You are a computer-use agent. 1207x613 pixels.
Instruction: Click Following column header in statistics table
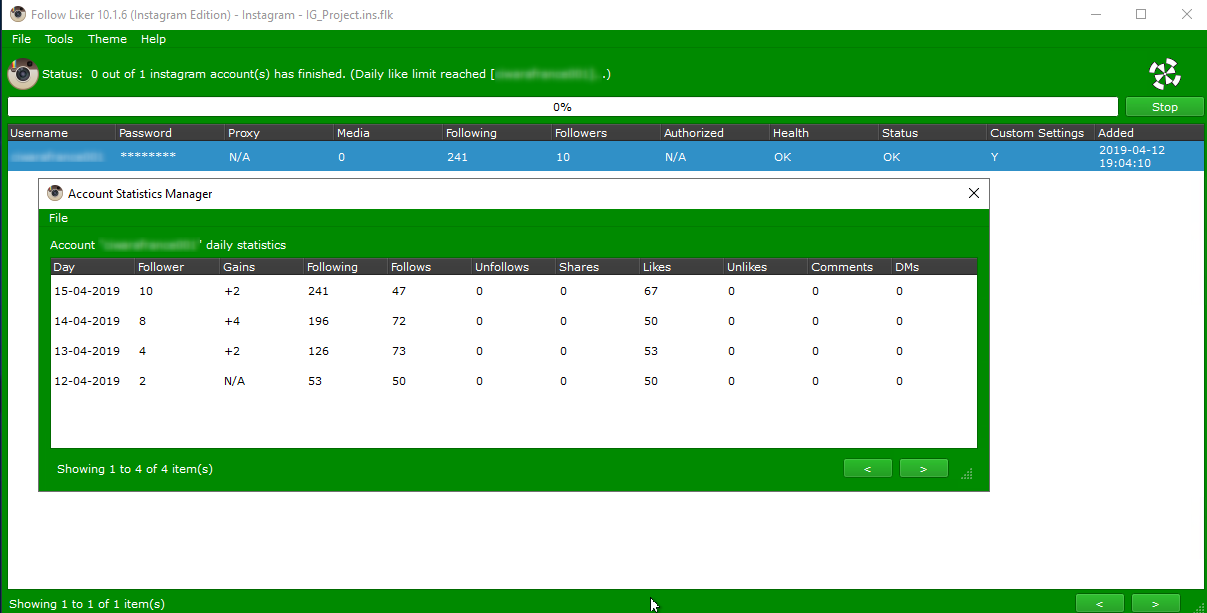pyautogui.click(x=346, y=267)
